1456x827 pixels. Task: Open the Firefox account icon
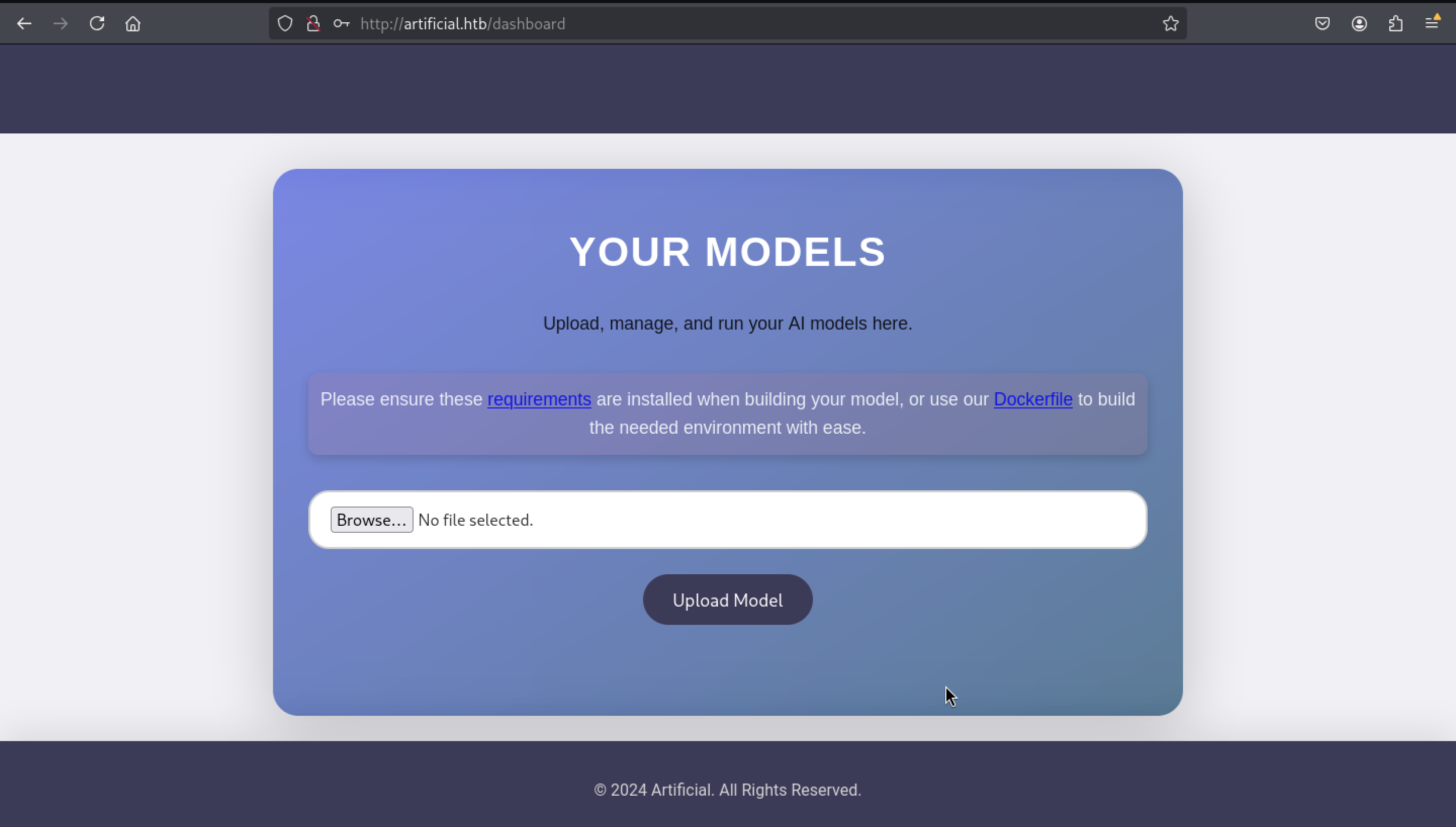(1359, 24)
